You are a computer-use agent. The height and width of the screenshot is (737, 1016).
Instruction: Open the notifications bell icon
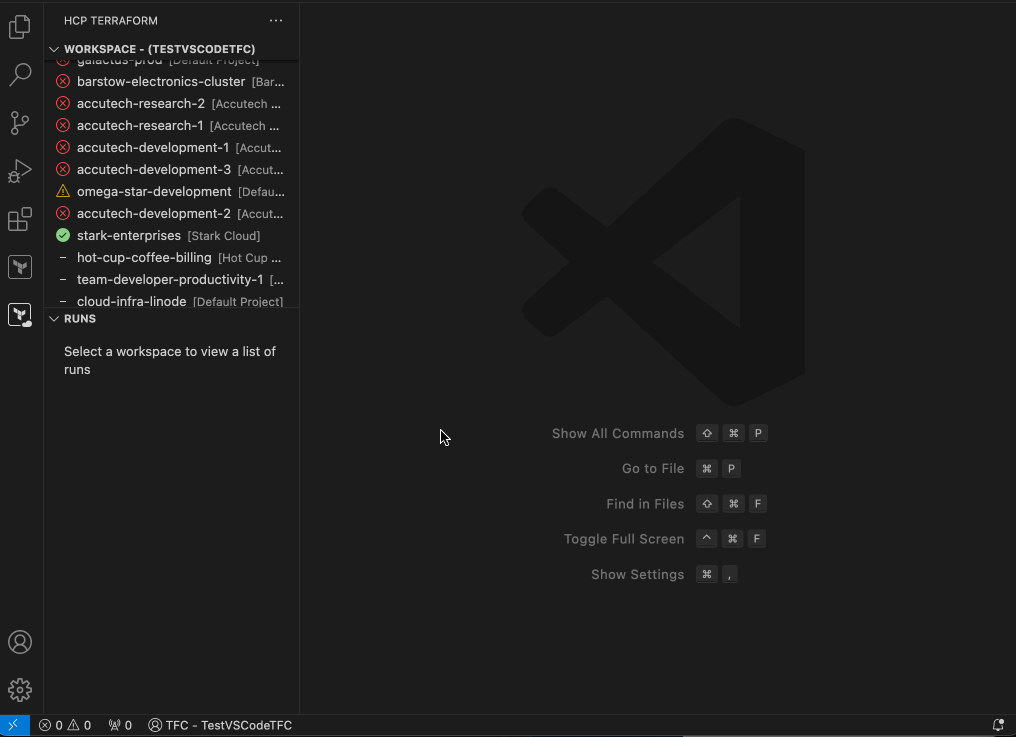(x=999, y=725)
